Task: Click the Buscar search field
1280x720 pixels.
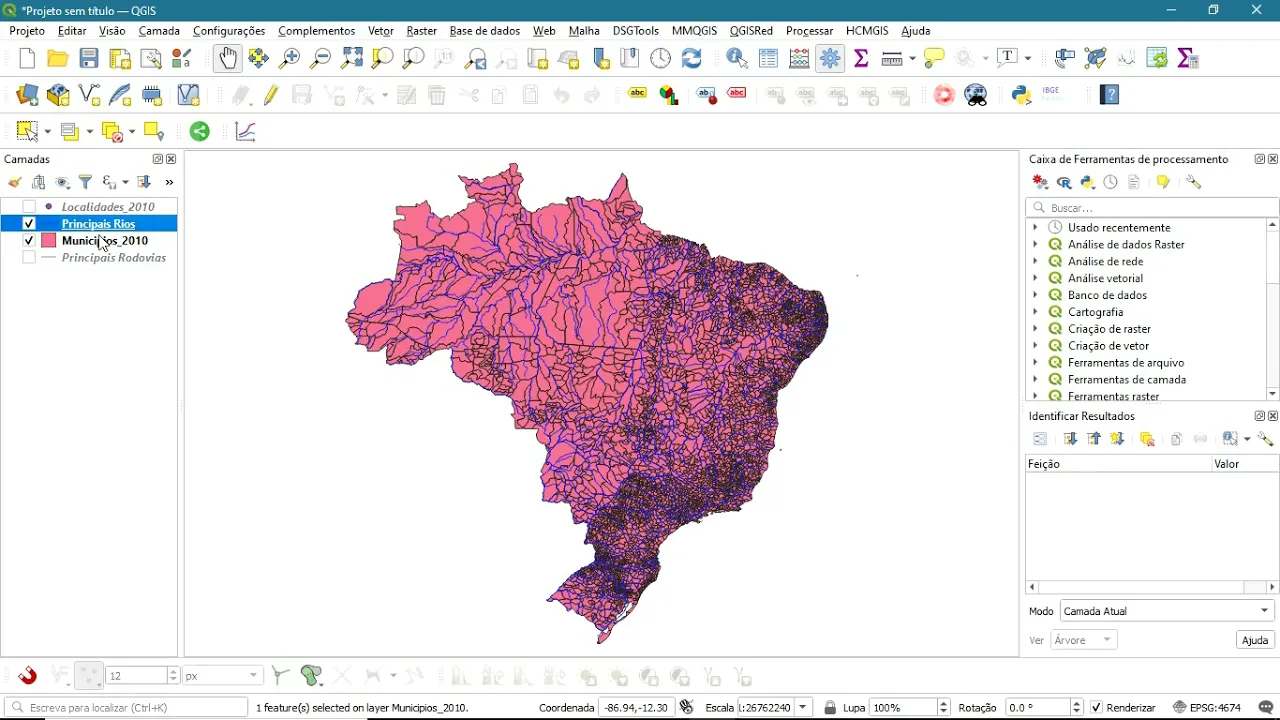Action: point(1152,208)
